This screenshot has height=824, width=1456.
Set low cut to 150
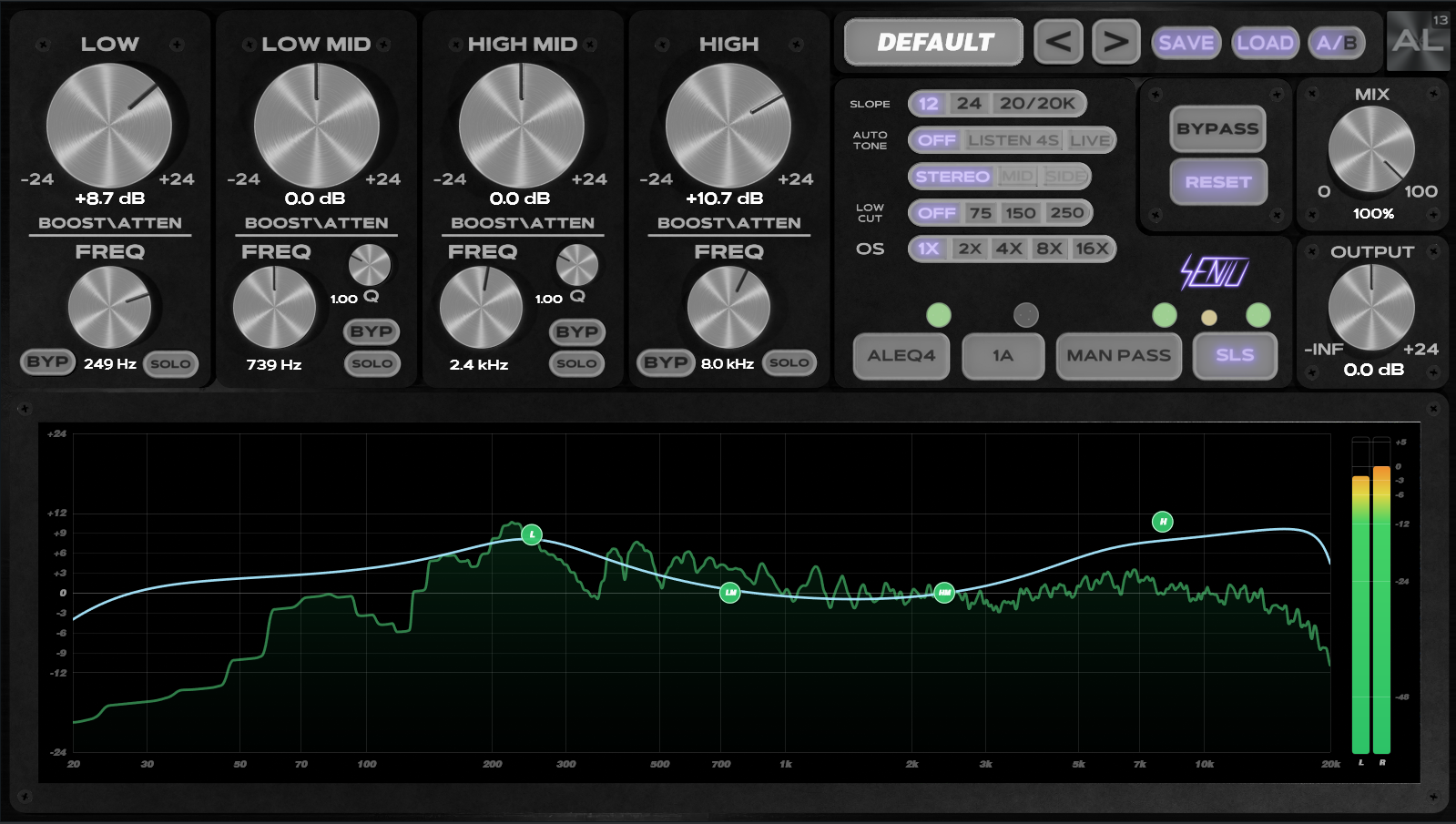1020,213
